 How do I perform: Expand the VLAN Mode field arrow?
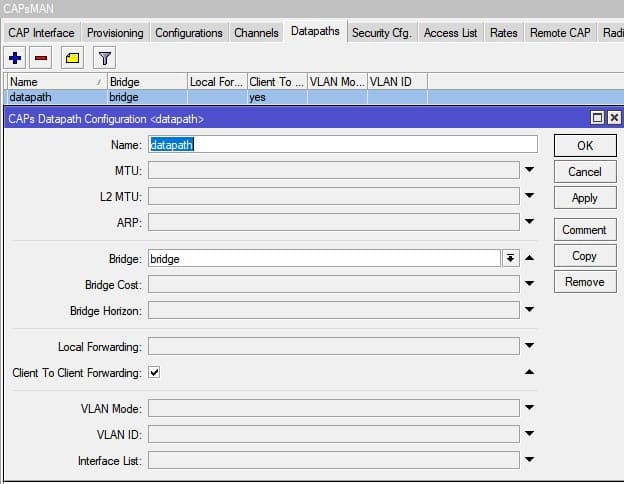click(529, 408)
